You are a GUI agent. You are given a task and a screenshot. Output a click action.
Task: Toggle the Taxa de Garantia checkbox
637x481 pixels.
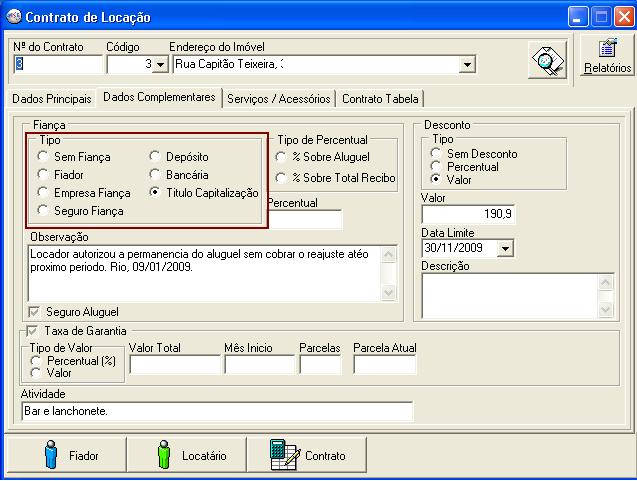(33, 331)
